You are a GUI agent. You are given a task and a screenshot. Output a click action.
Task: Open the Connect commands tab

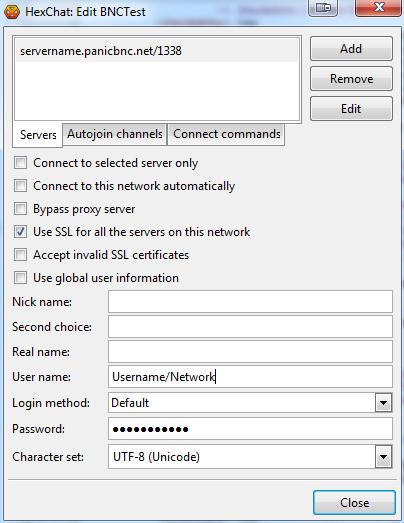click(226, 134)
